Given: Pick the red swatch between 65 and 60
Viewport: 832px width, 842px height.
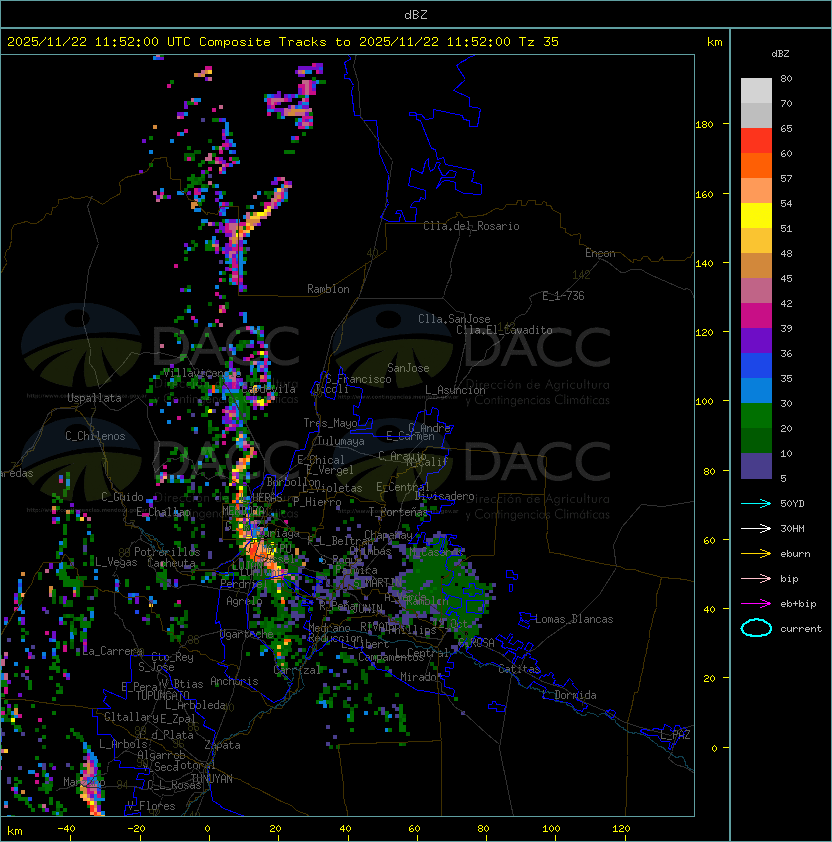Looking at the screenshot, I should [756, 141].
